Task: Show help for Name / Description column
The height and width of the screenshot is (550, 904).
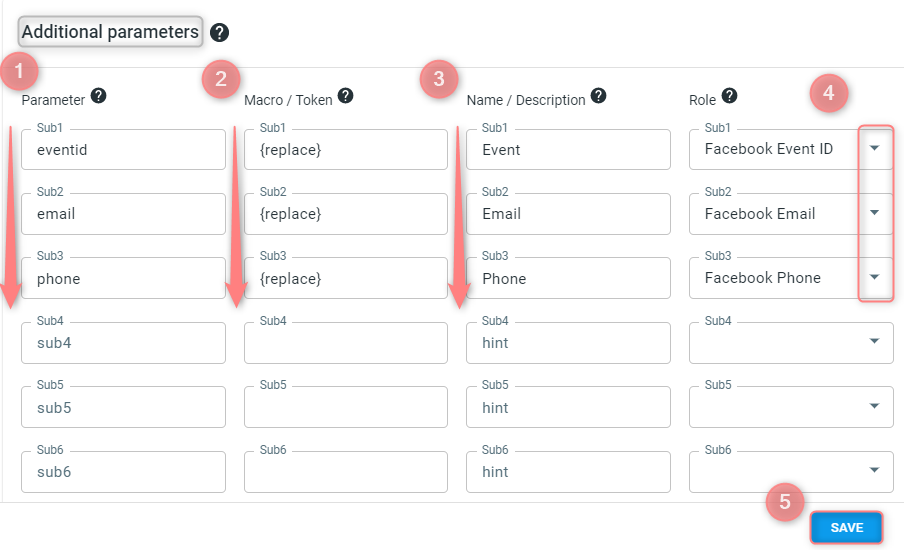Action: (598, 96)
